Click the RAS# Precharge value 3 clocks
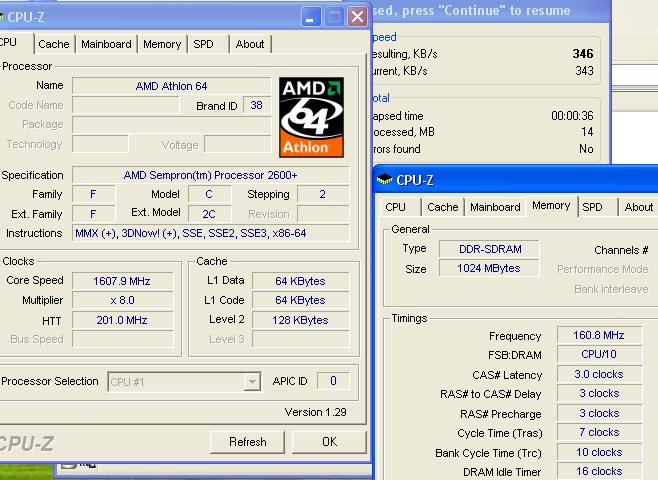This screenshot has width=658, height=480. [x=599, y=413]
